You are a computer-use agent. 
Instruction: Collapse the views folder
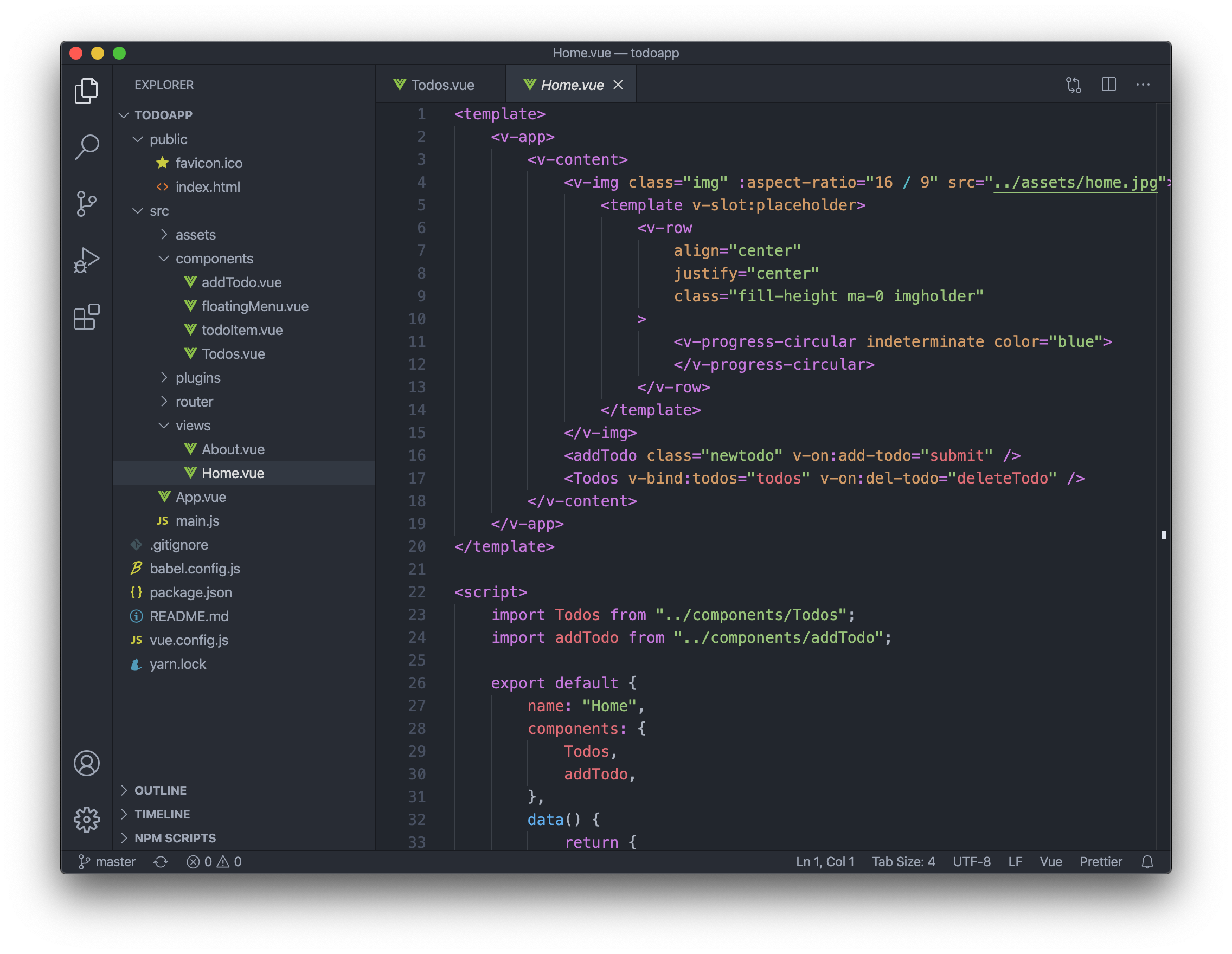(243, 425)
